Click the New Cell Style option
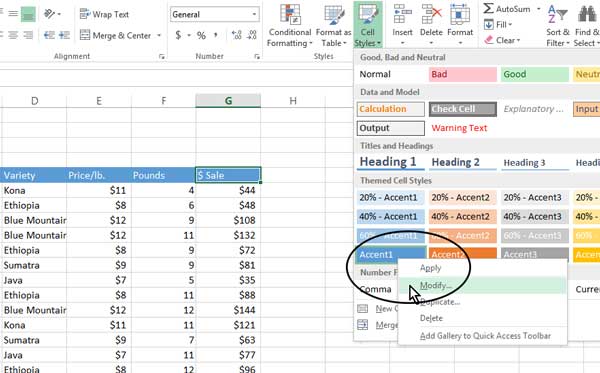The image size is (600, 373). (386, 309)
